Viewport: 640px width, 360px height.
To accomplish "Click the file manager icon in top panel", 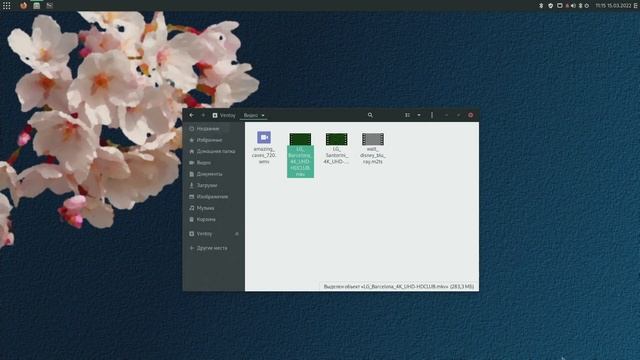I will (37, 6).
